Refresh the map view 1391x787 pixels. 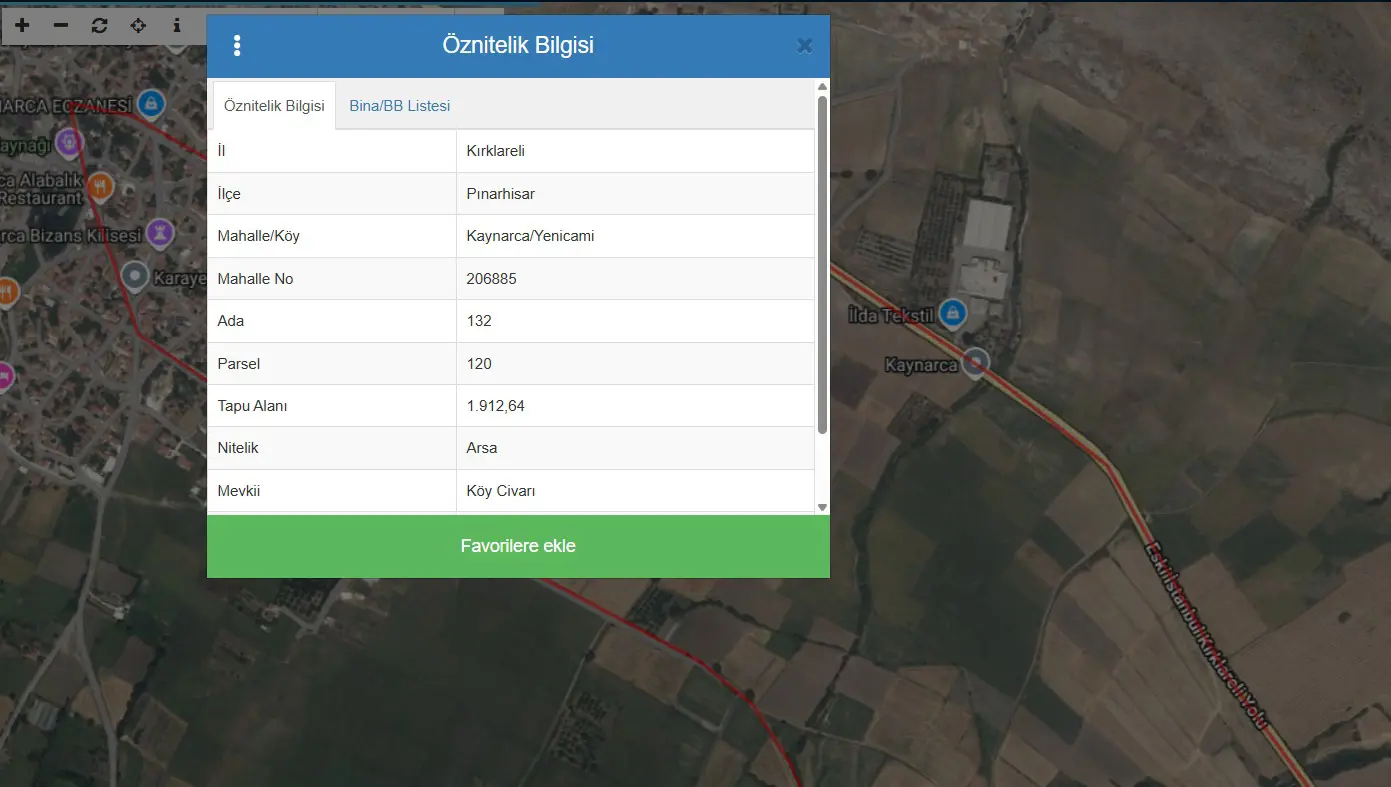(x=99, y=25)
